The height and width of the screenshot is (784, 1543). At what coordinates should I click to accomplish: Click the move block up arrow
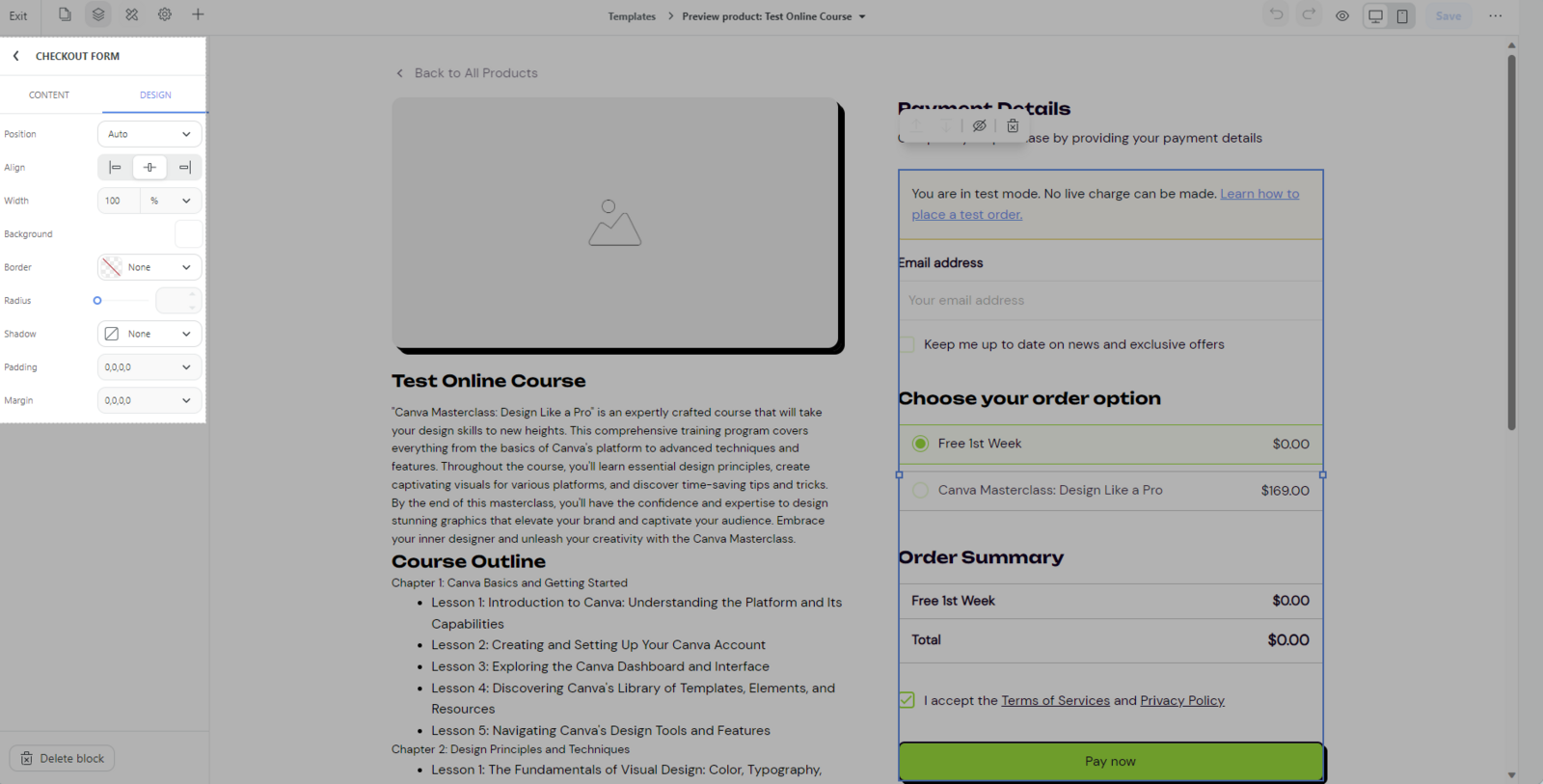pyautogui.click(x=916, y=126)
